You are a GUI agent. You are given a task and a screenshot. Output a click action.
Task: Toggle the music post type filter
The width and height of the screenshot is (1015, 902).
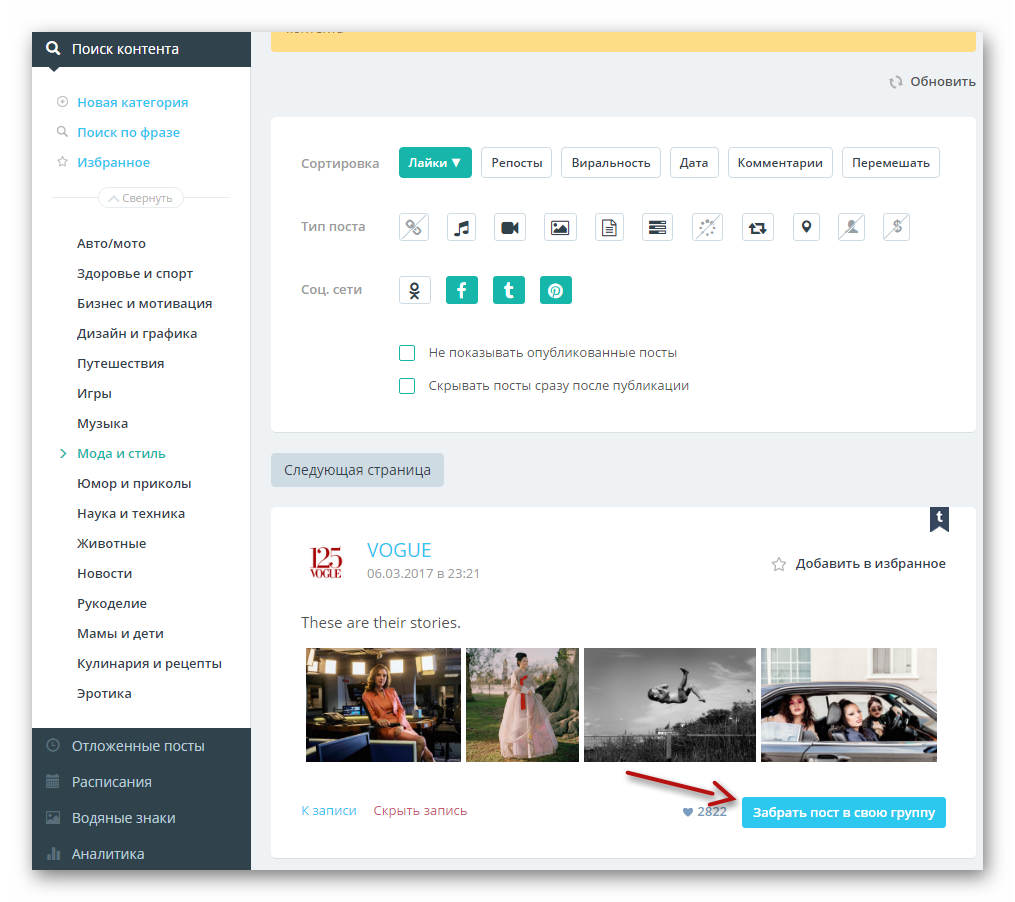point(461,227)
